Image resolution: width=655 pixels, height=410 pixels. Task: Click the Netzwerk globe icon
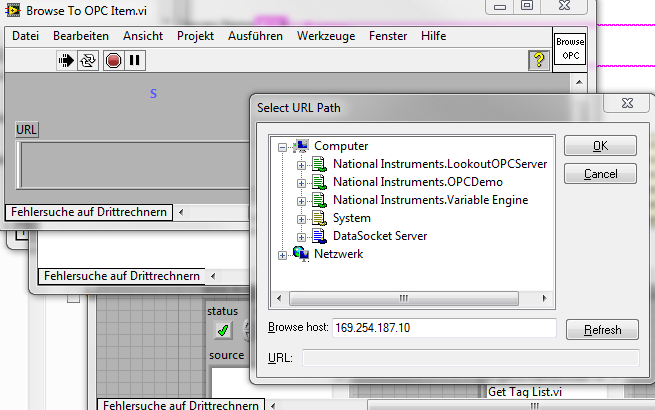[x=301, y=254]
